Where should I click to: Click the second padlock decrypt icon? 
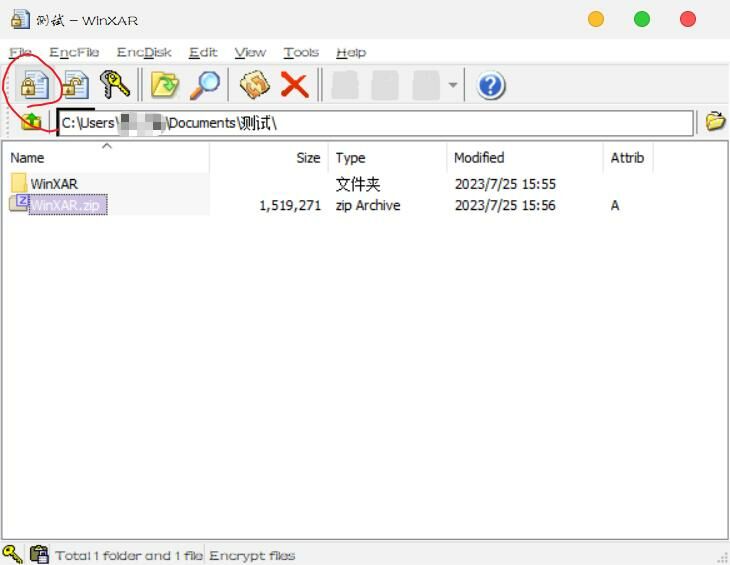pos(75,85)
